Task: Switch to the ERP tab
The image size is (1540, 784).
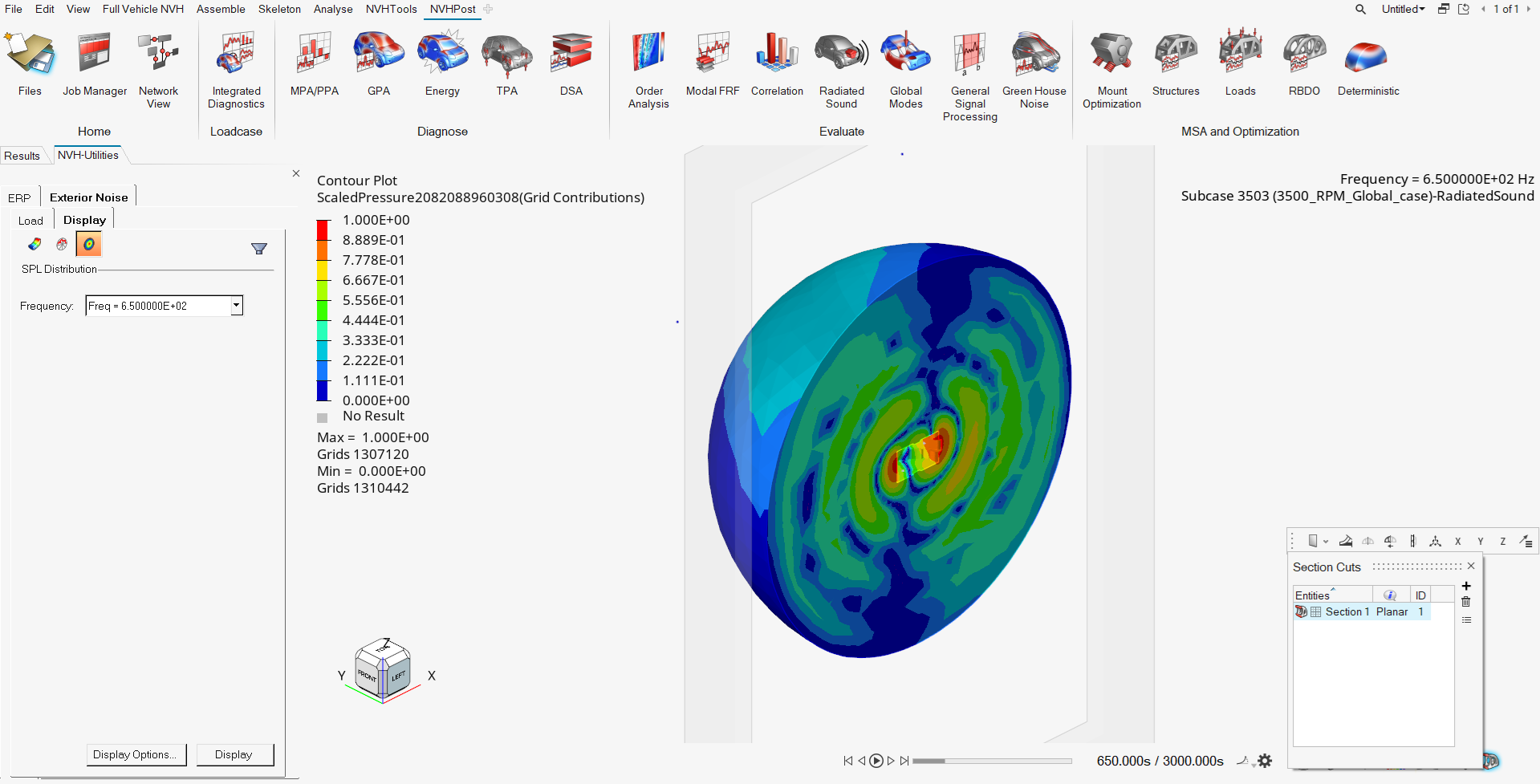Action: coord(19,197)
